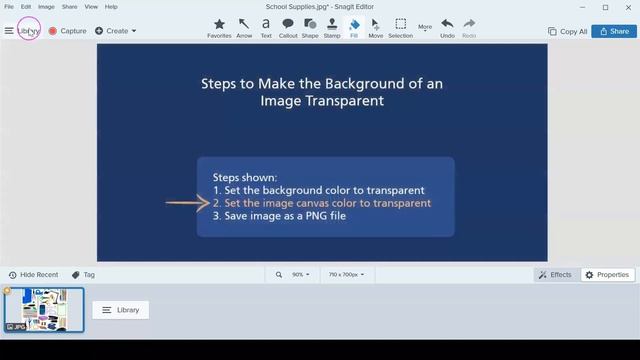Click the Undo arrow
The height and width of the screenshot is (360, 640).
tap(447, 29)
